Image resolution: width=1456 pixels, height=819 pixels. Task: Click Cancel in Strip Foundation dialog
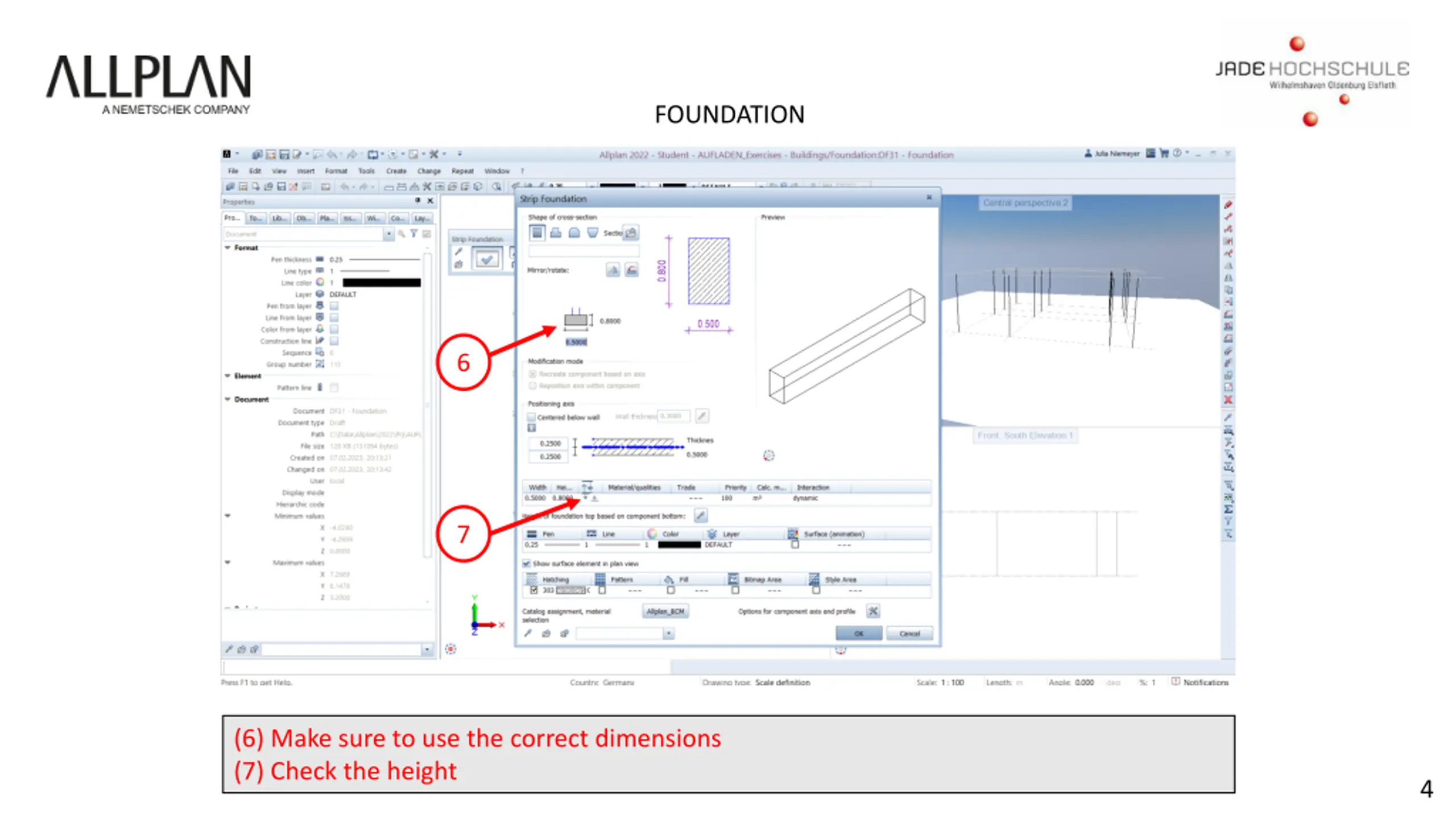909,634
